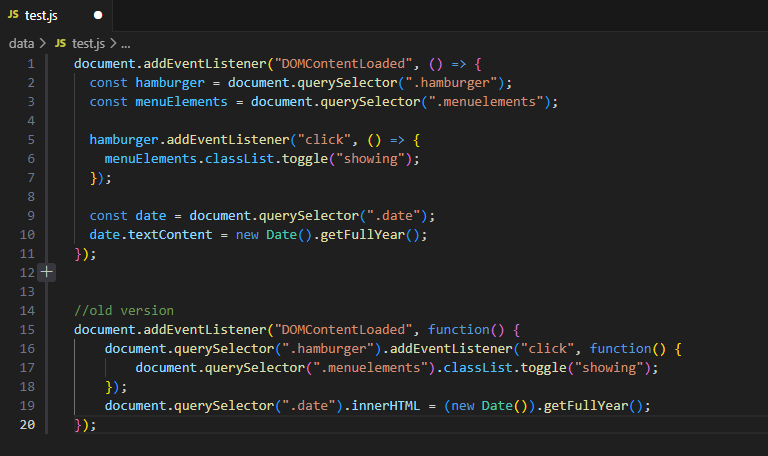Click the ".menuelements" string on line 3
The height and width of the screenshot is (456, 768).
pos(486,102)
